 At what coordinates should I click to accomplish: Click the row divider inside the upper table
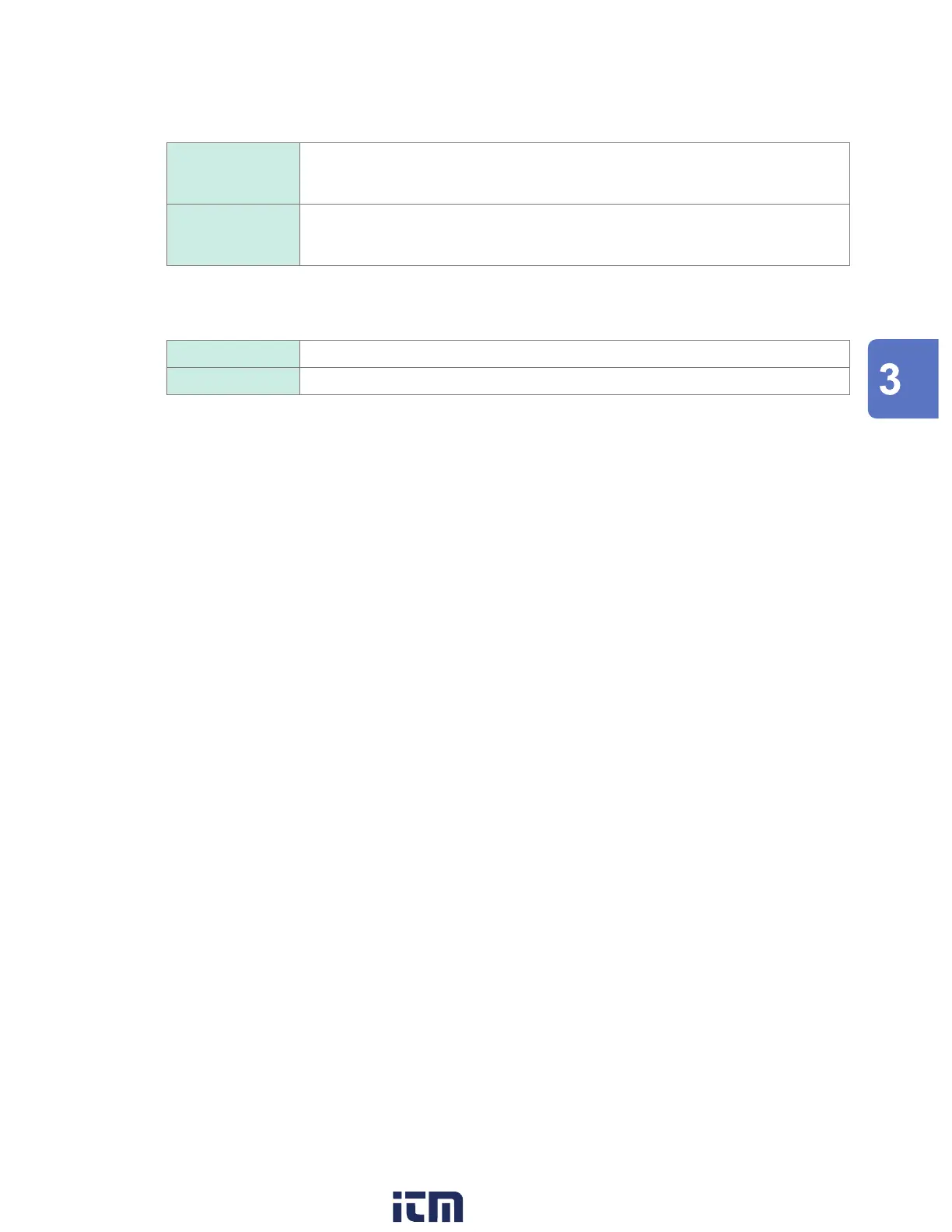click(574, 204)
